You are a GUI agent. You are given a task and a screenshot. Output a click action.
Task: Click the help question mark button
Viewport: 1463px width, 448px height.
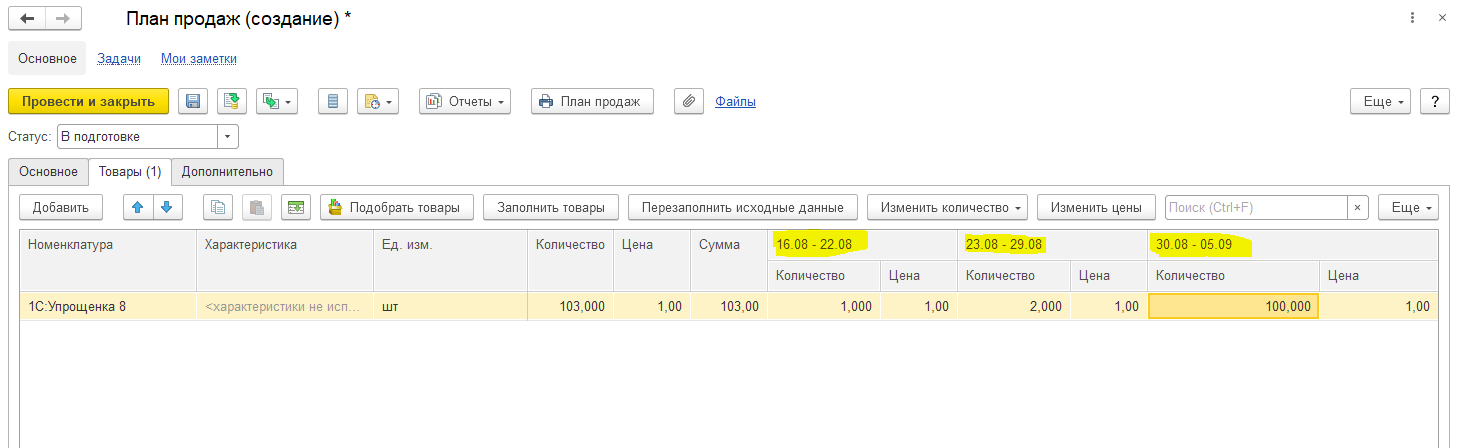pos(1435,101)
